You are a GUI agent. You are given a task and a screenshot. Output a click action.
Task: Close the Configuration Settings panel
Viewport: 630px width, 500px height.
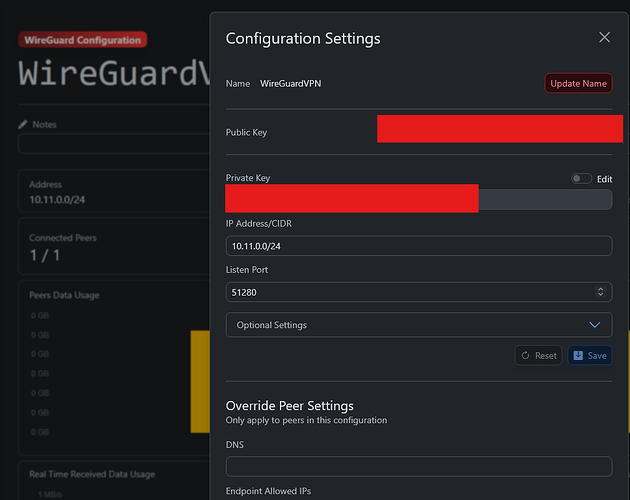604,38
